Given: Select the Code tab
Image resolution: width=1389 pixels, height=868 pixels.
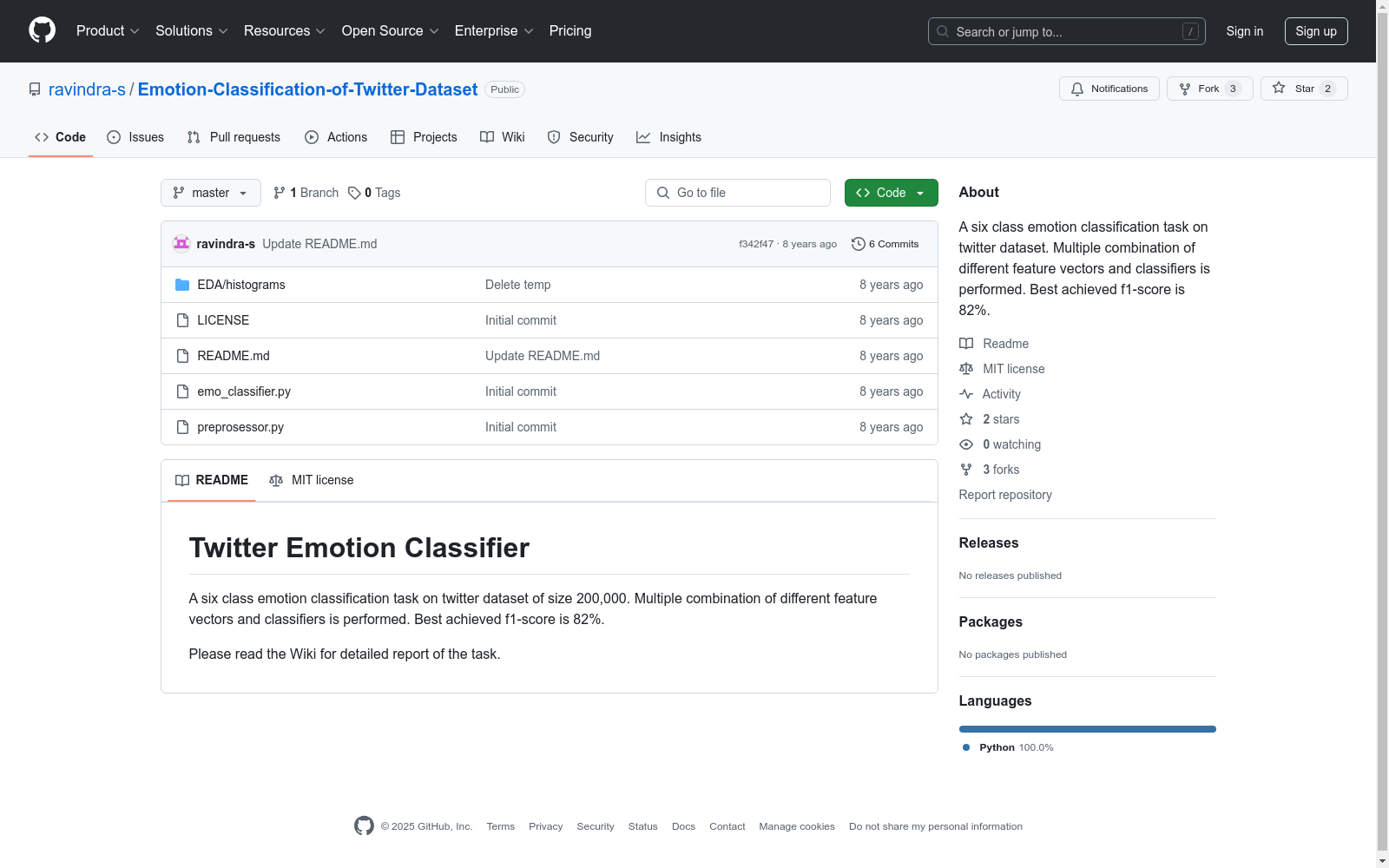Looking at the screenshot, I should point(60,137).
